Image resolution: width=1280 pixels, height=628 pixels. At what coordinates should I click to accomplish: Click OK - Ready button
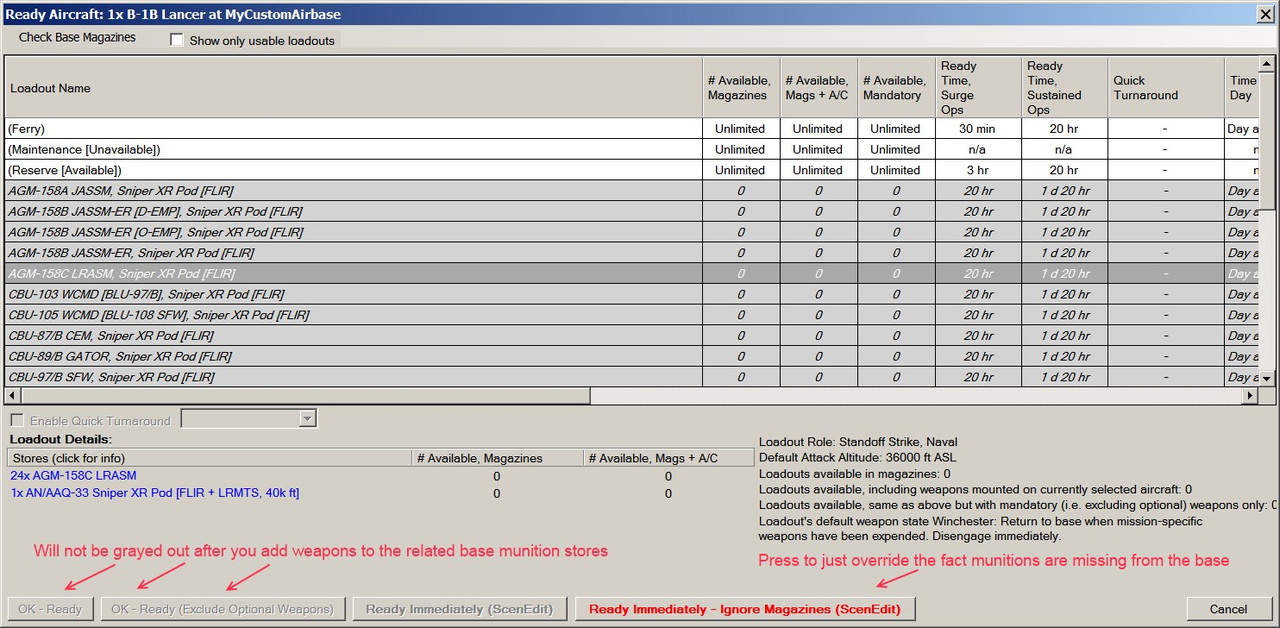click(51, 609)
